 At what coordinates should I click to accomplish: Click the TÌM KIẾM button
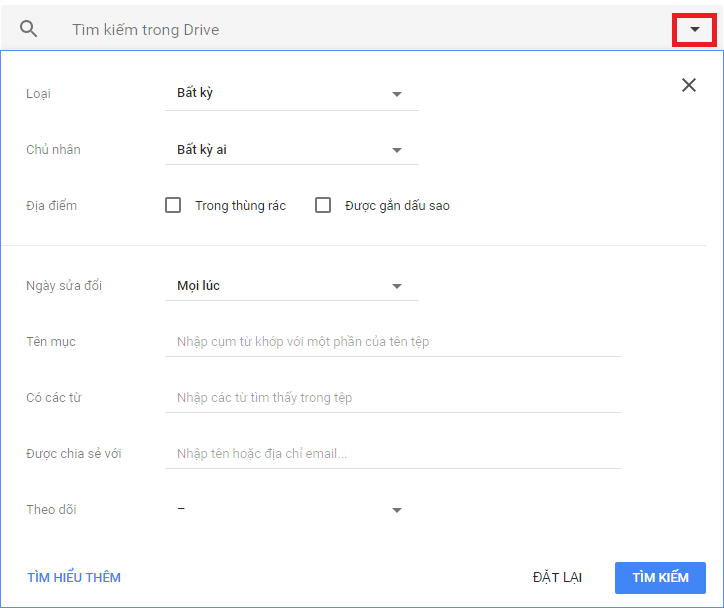(660, 578)
